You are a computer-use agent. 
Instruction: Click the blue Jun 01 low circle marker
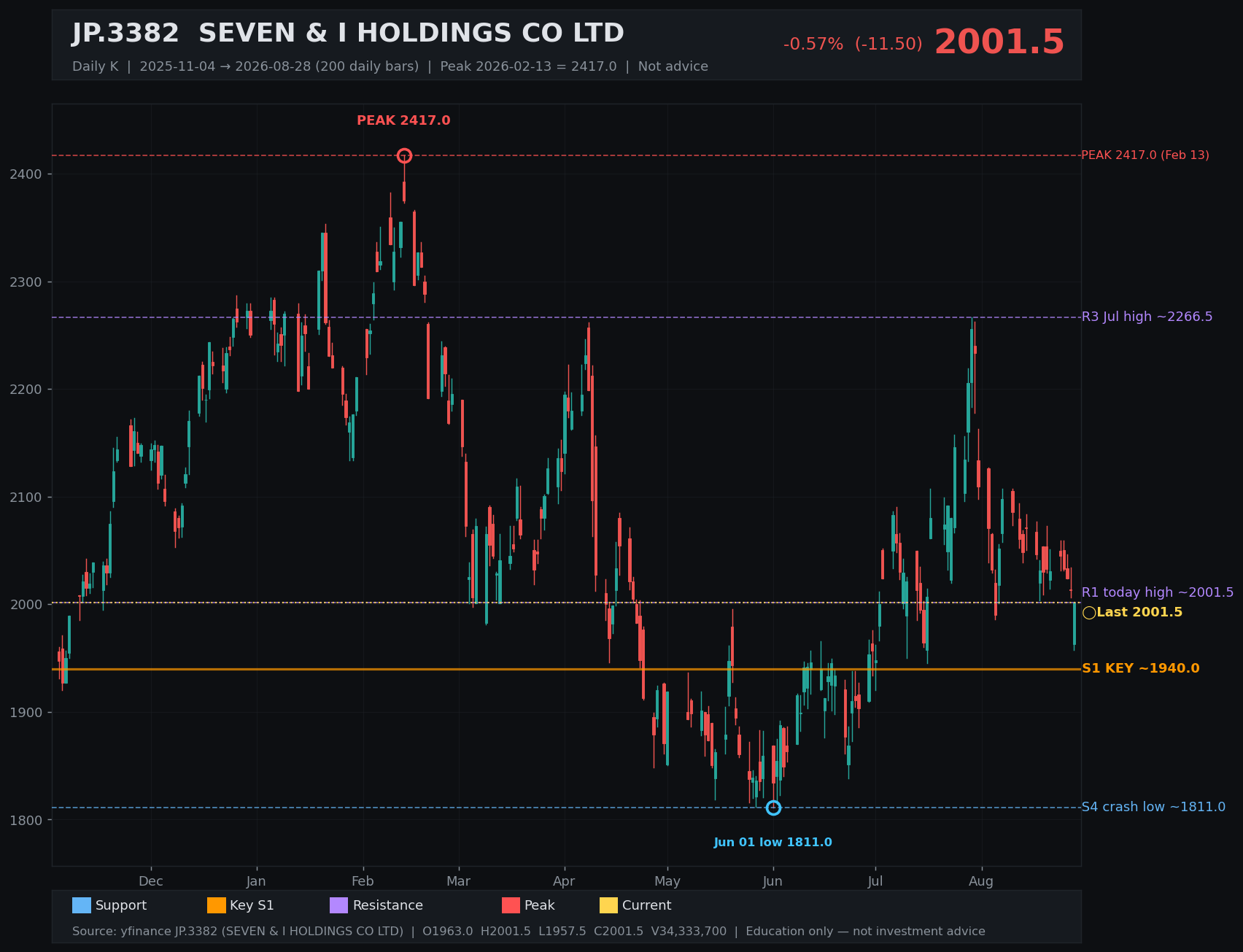[773, 808]
